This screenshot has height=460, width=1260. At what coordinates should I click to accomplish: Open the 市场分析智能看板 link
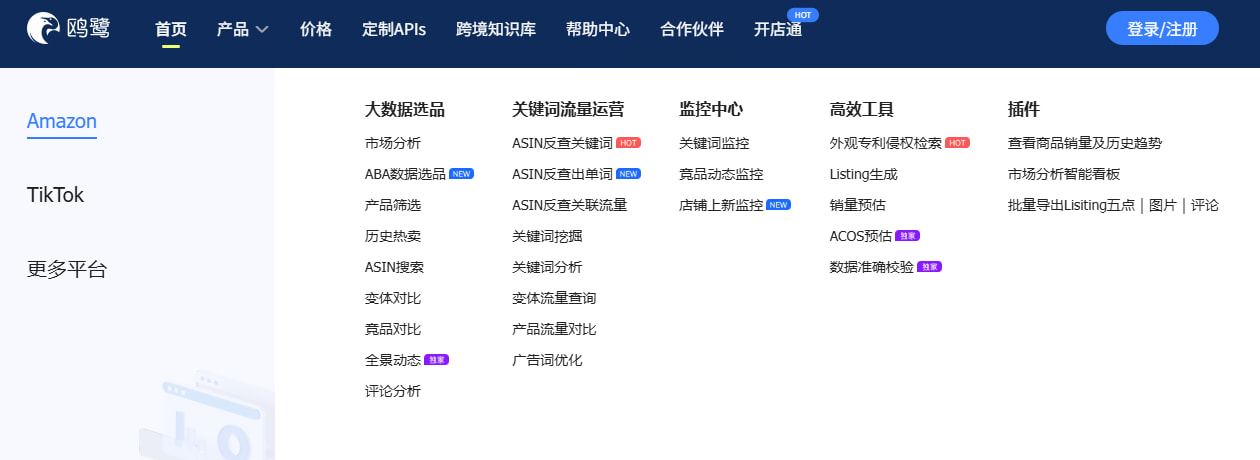[x=1064, y=174]
